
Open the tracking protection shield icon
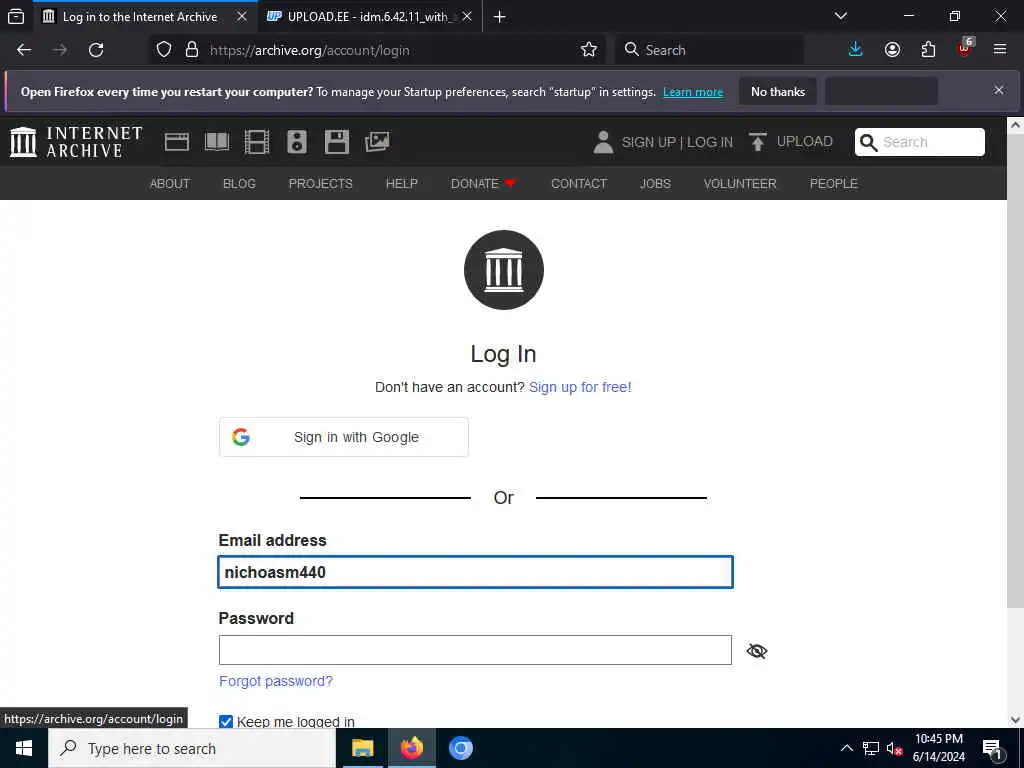[164, 50]
